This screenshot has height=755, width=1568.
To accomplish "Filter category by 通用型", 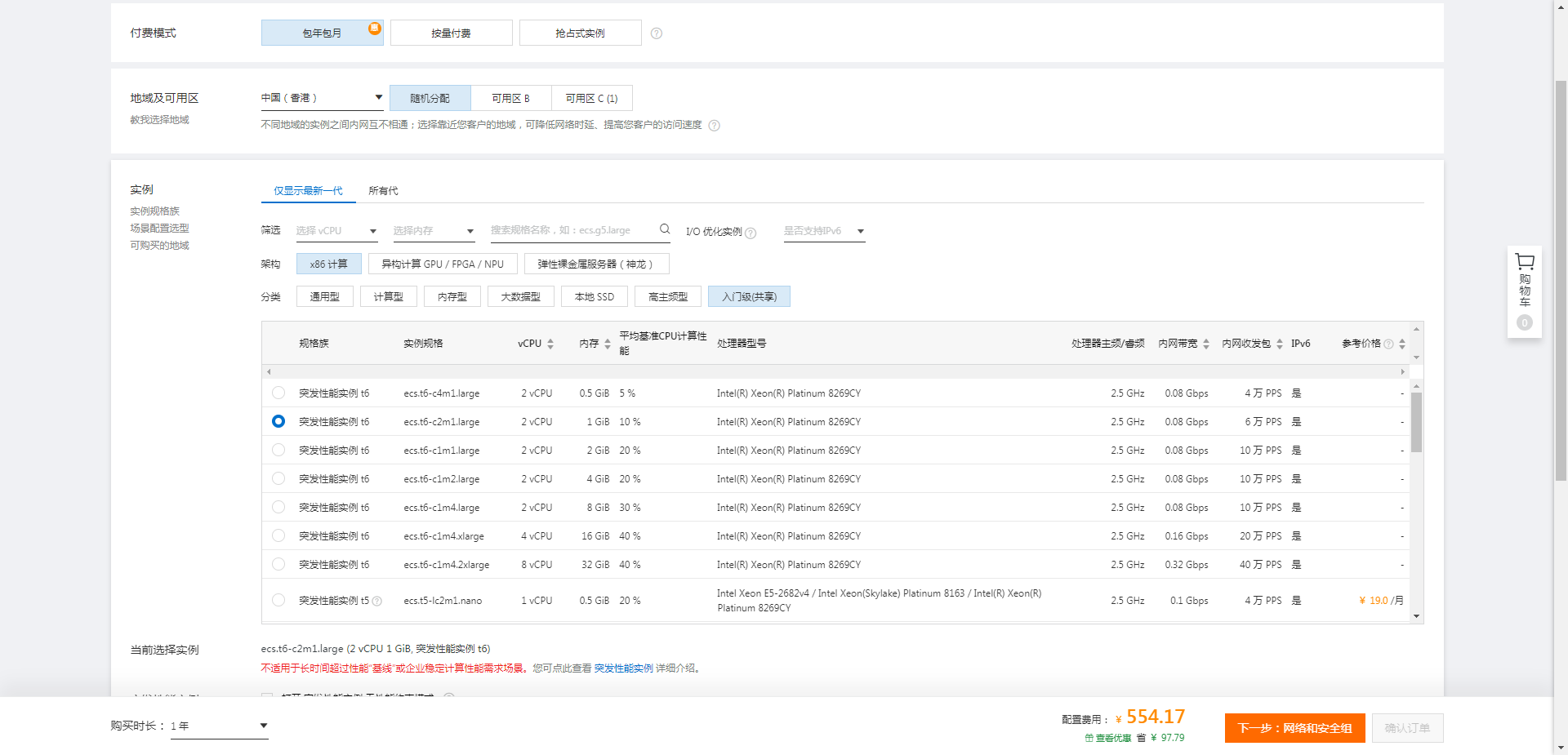I will (324, 296).
